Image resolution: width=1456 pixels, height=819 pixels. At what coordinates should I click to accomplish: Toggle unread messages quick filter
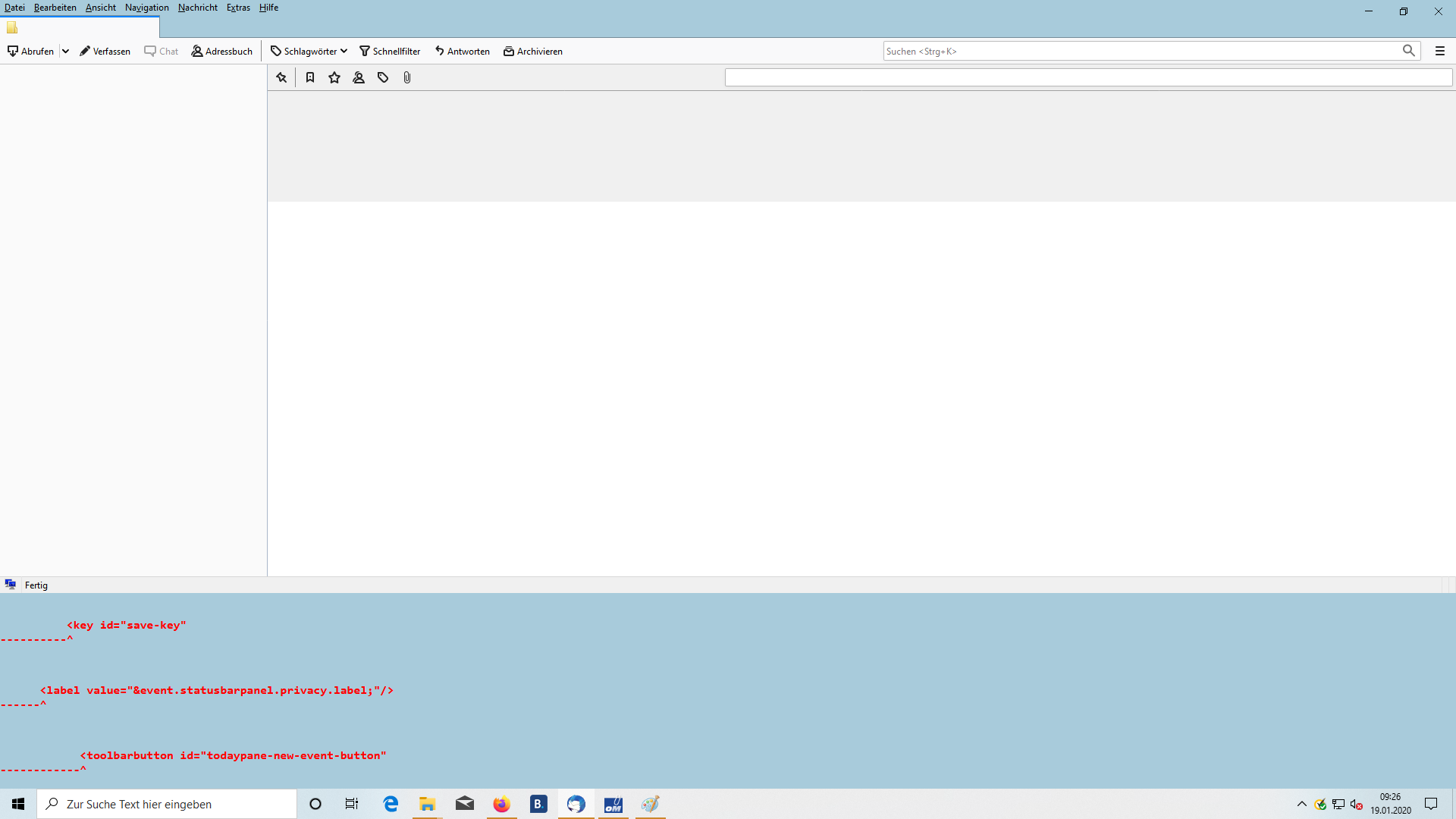click(310, 77)
